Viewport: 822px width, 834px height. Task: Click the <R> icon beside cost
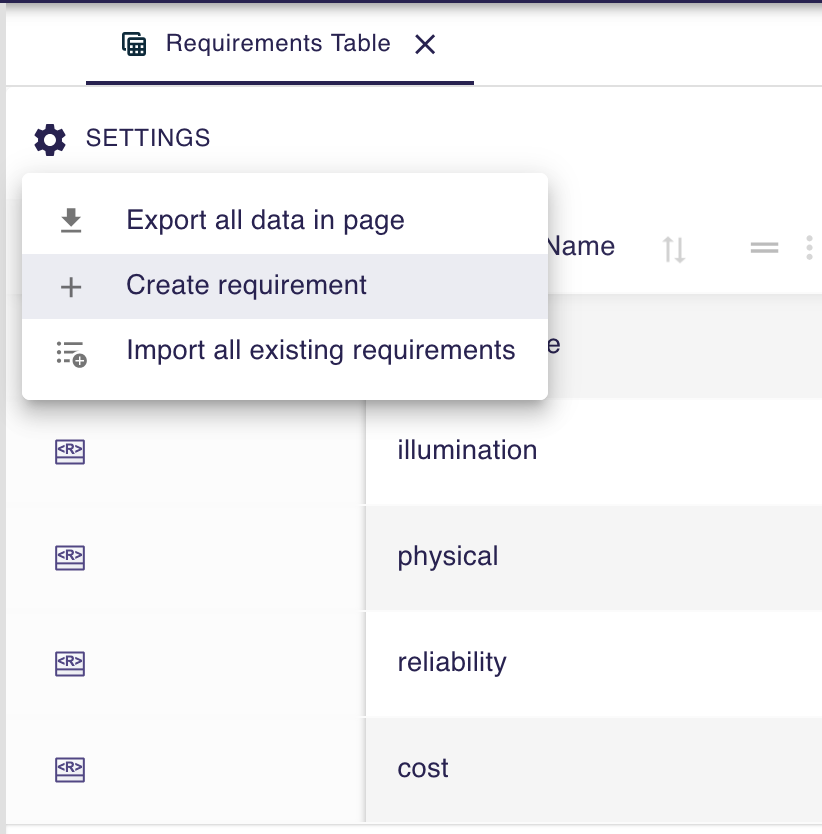tap(69, 770)
